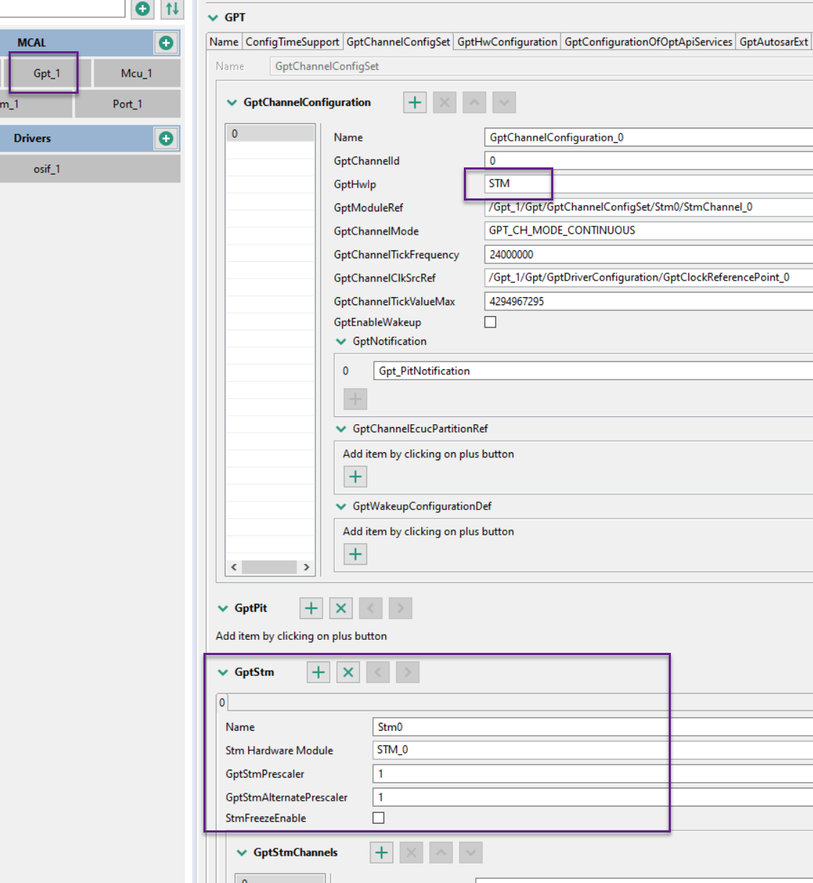Click the GptStmPrescaler field
The image size is (813, 883).
pos(592,774)
